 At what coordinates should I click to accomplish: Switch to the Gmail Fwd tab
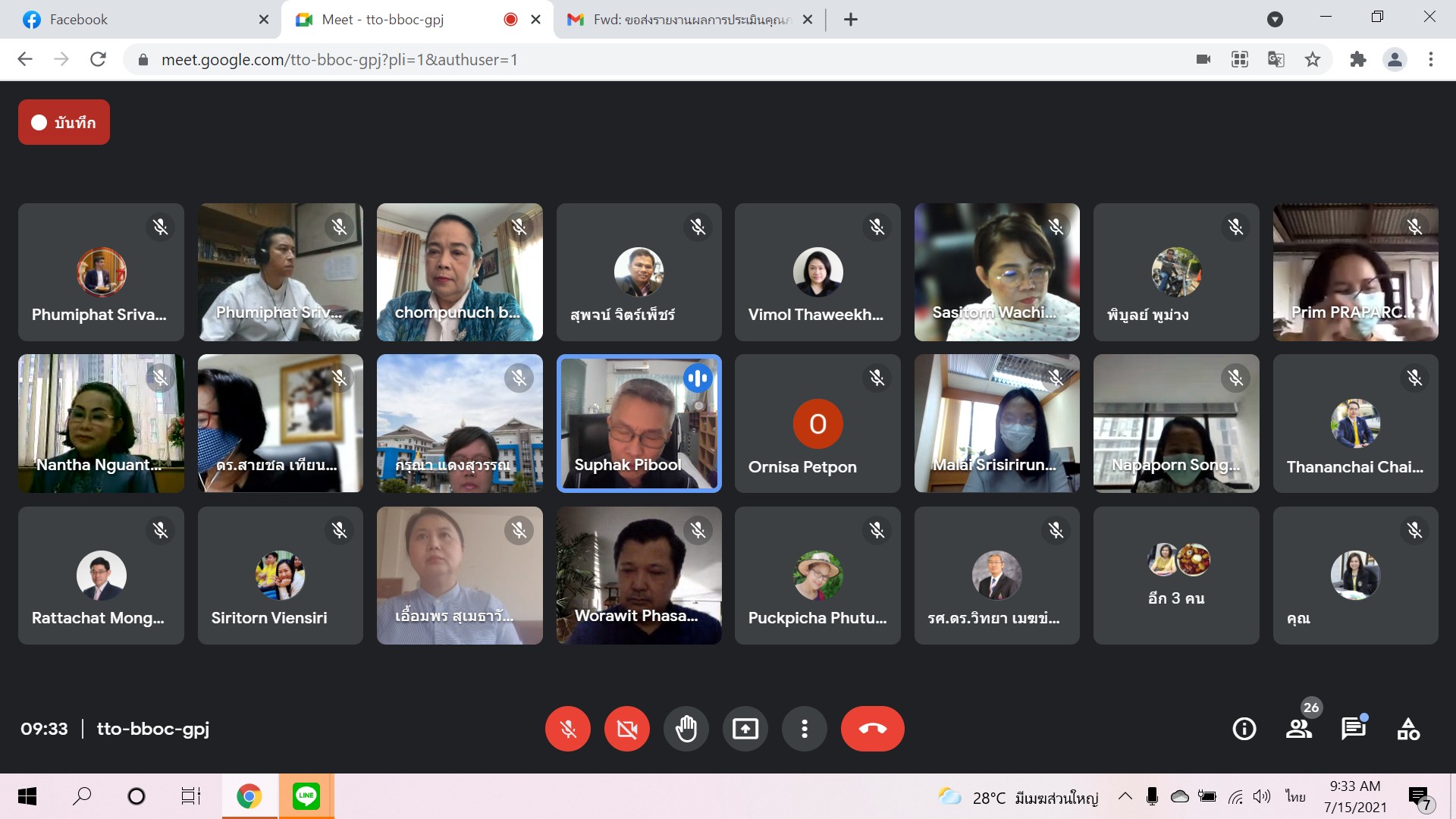tap(682, 20)
